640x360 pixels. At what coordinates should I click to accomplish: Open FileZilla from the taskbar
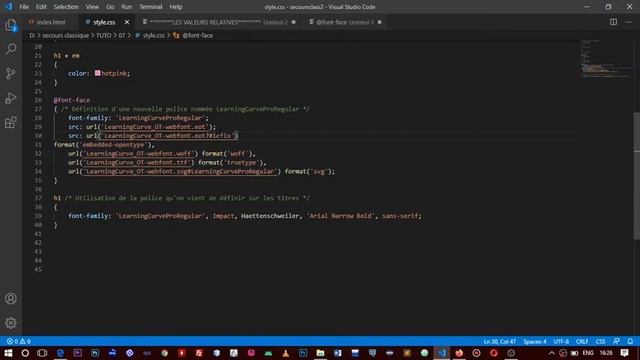[x=199, y=353]
